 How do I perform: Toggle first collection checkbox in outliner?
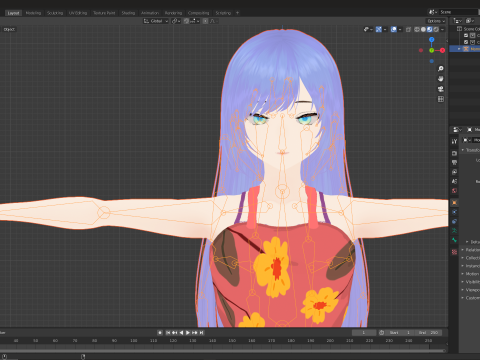click(x=466, y=35)
